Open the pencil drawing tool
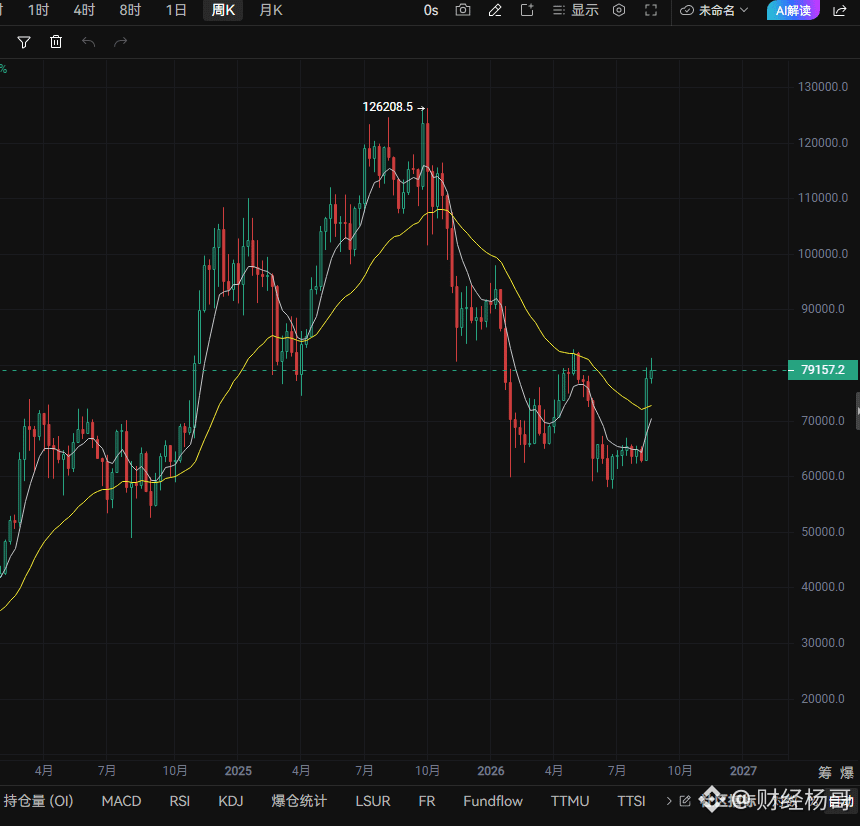This screenshot has height=826, width=860. pos(495,10)
